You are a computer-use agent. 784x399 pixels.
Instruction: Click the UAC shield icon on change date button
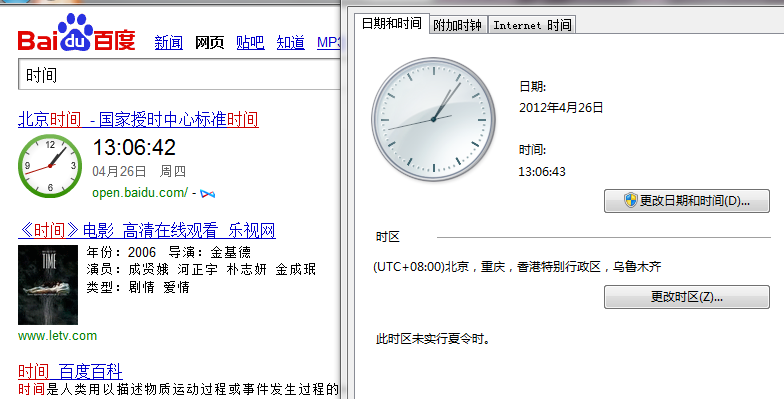[630, 200]
